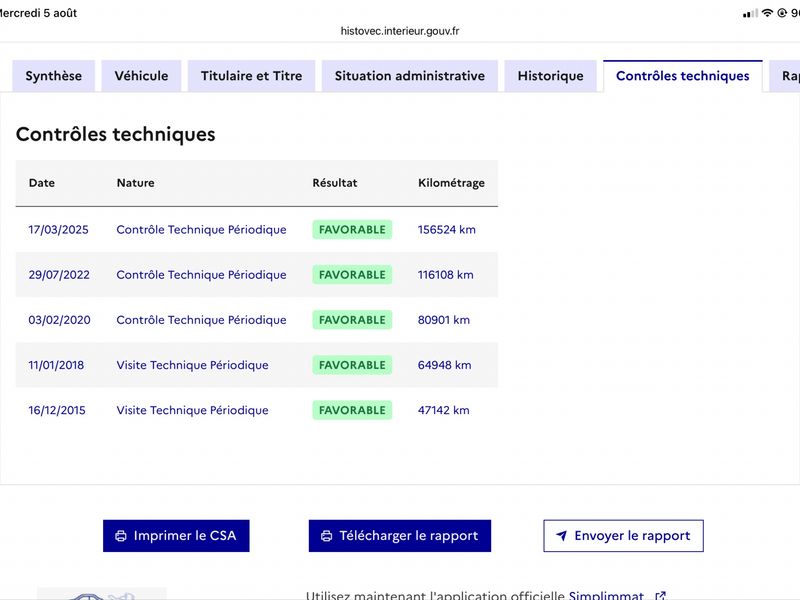800x600 pixels.
Task: Click FAVORABLE badge in 11/01/2018 row
Action: click(352, 365)
